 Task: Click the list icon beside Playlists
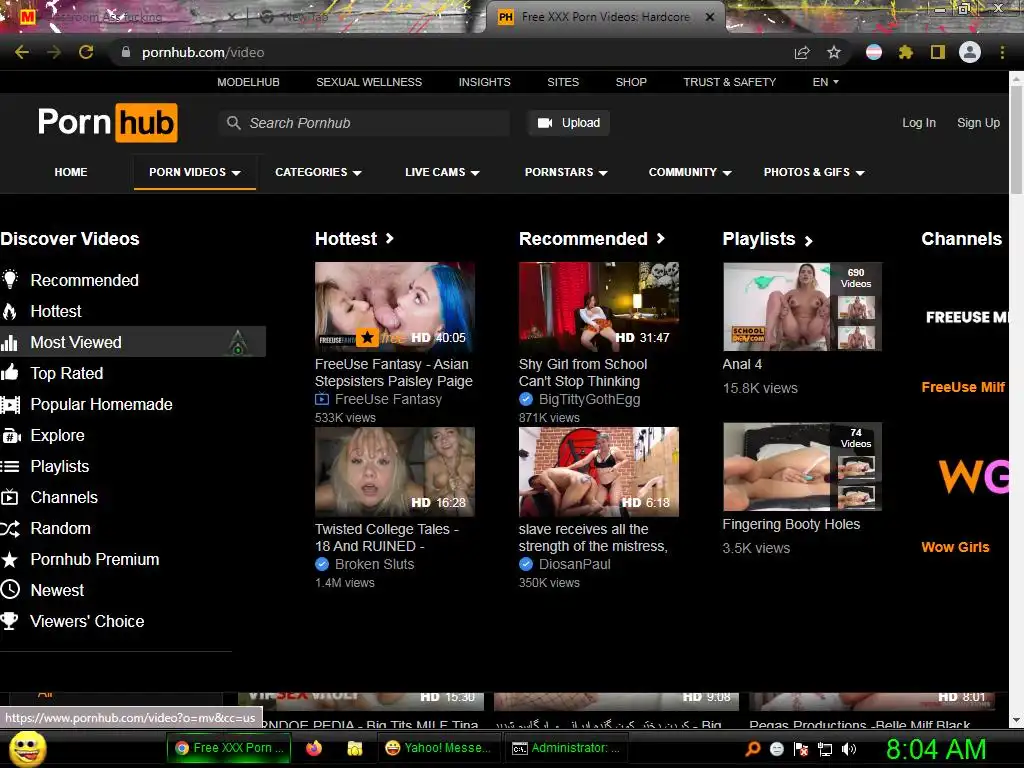[x=10, y=466]
